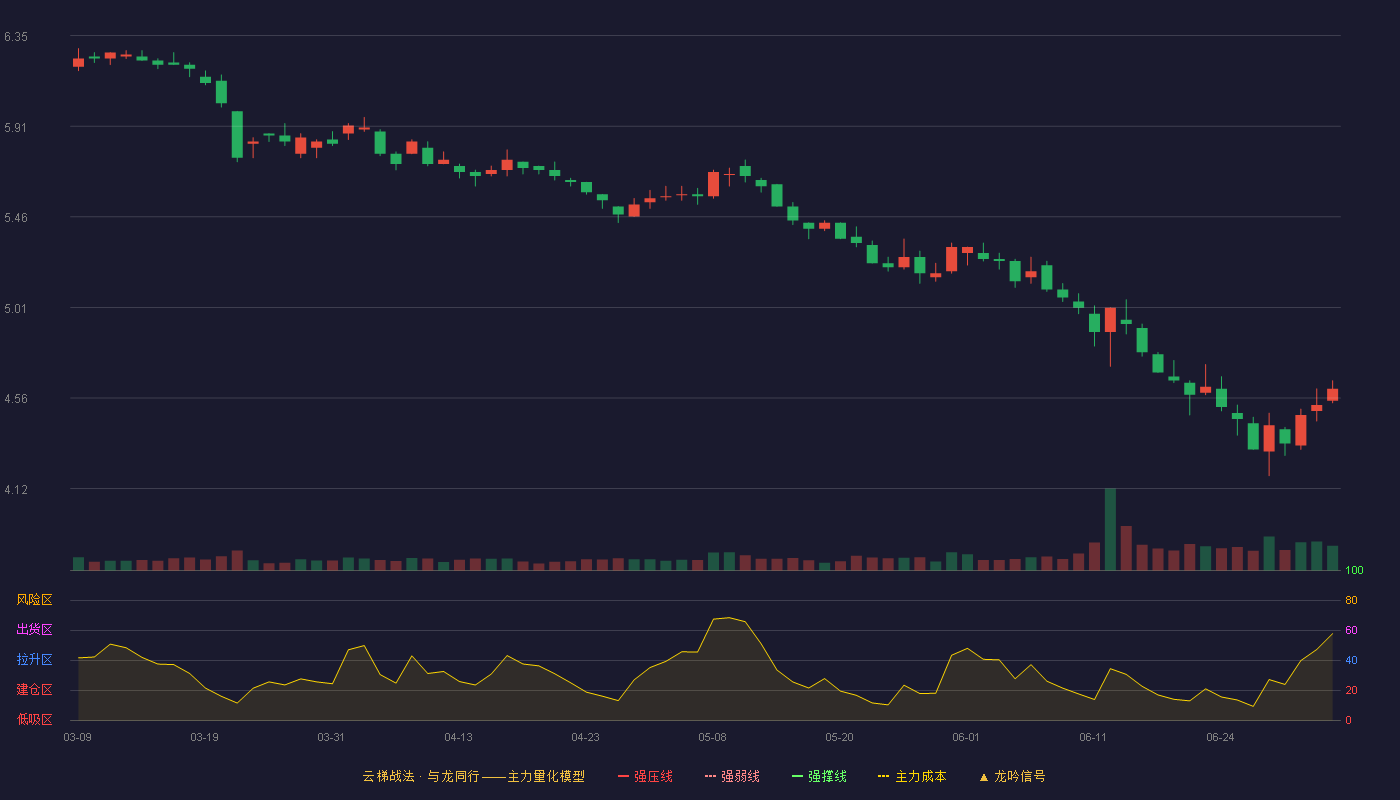
Task: Click the 5.01 price axis label
Action: (16, 309)
